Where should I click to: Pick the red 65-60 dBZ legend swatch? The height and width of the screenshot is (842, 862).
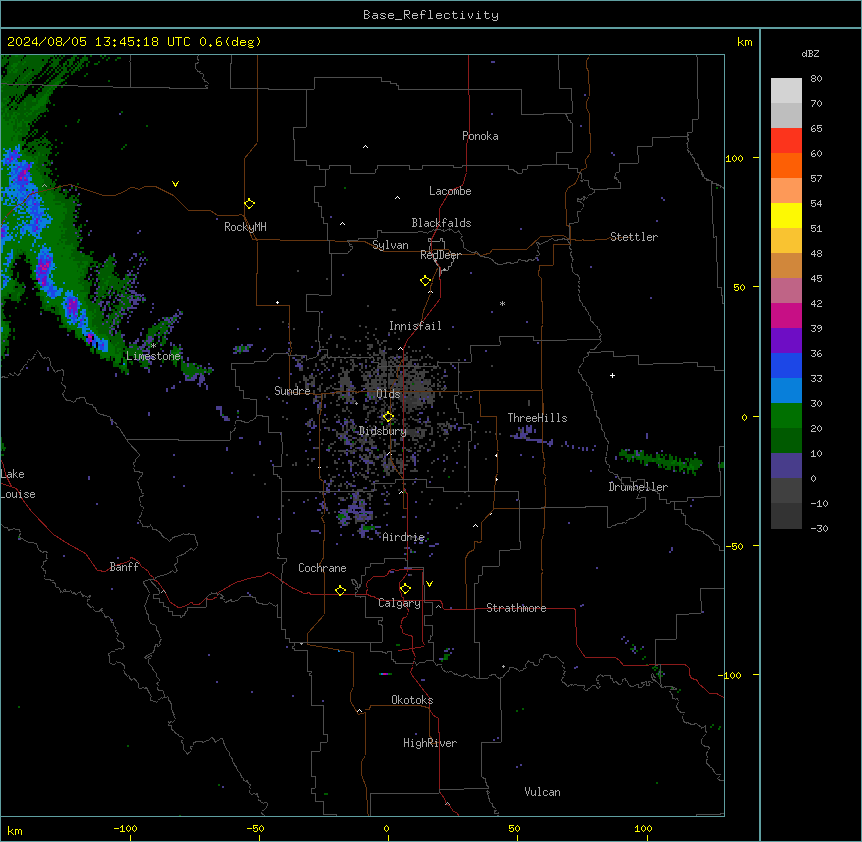786,141
